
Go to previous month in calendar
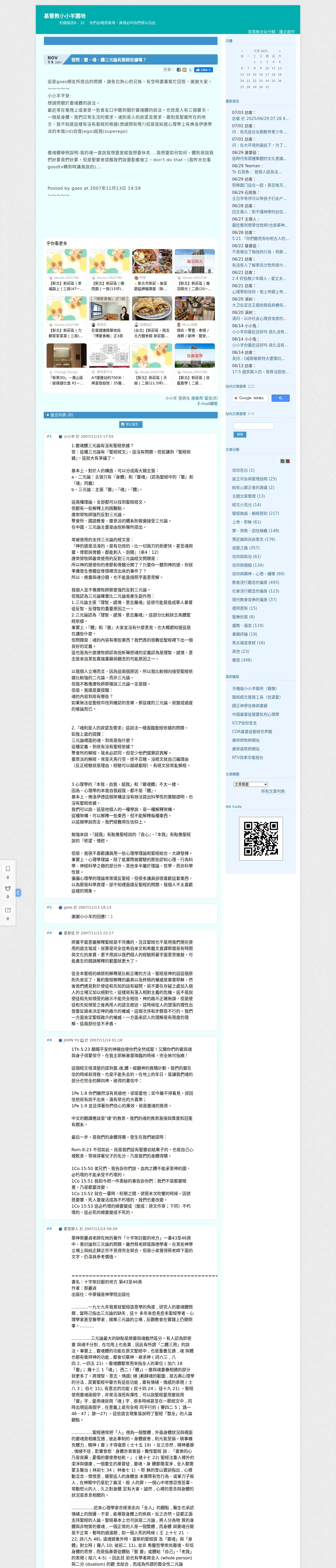(242, 51)
